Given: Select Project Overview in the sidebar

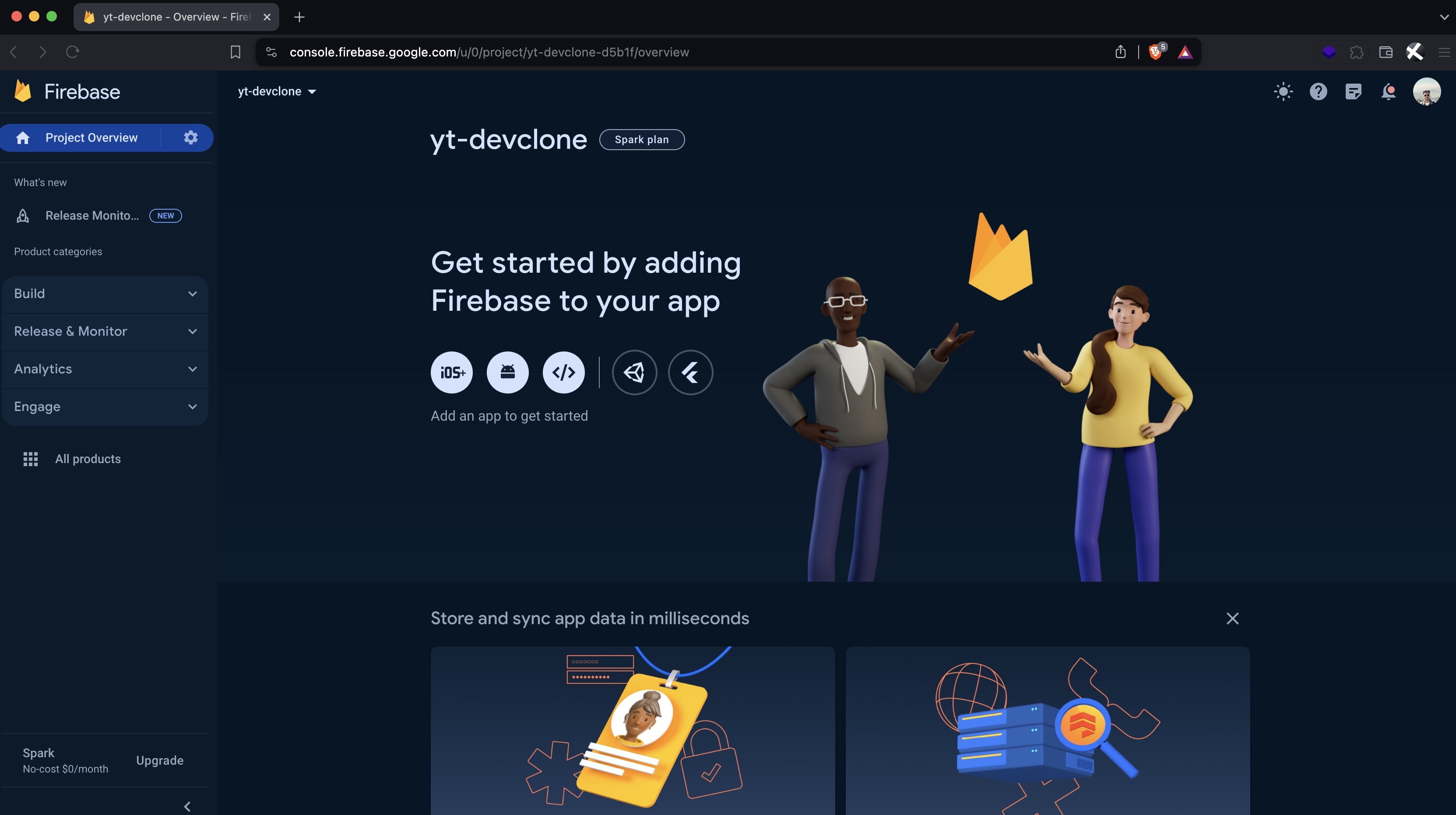Looking at the screenshot, I should point(91,137).
